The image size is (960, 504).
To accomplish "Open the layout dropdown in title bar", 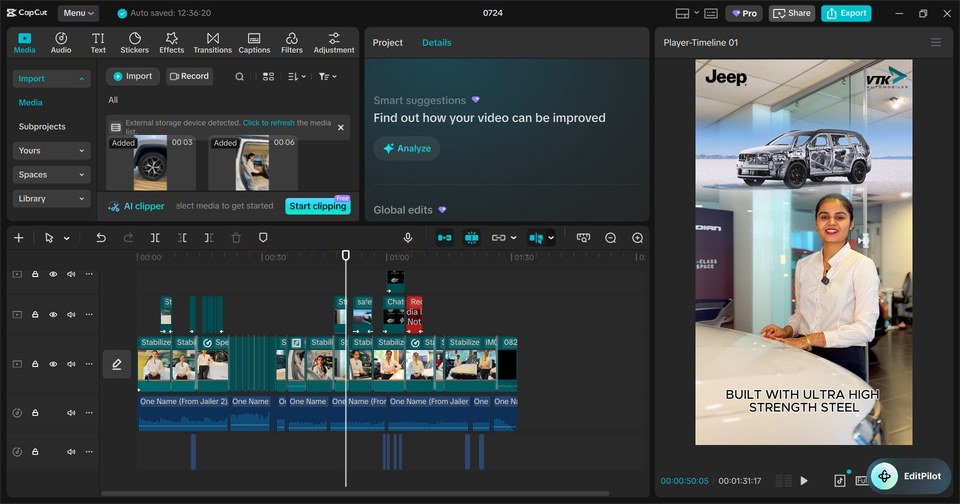I will click(x=696, y=13).
